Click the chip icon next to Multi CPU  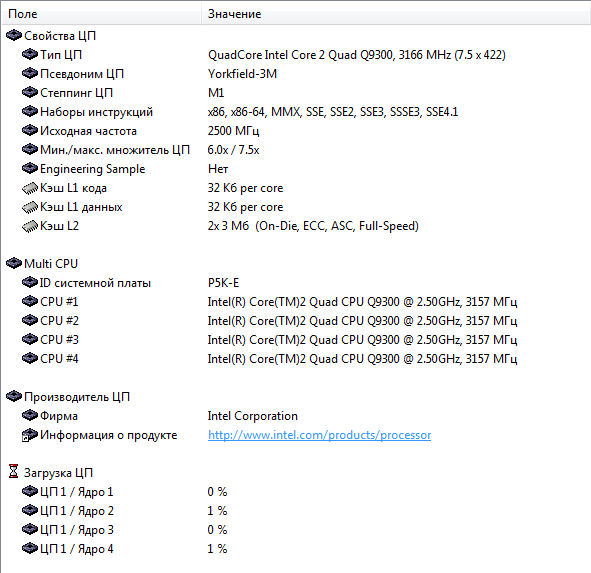tap(14, 263)
